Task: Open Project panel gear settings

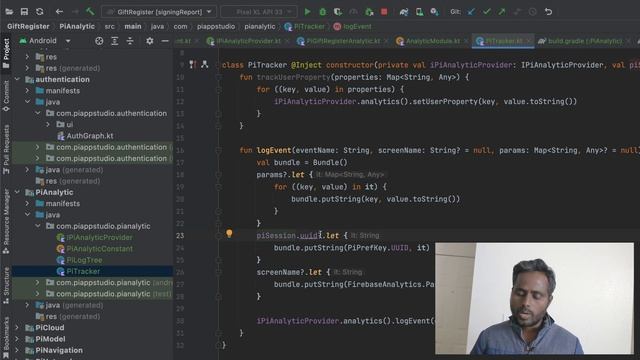Action: click(150, 41)
